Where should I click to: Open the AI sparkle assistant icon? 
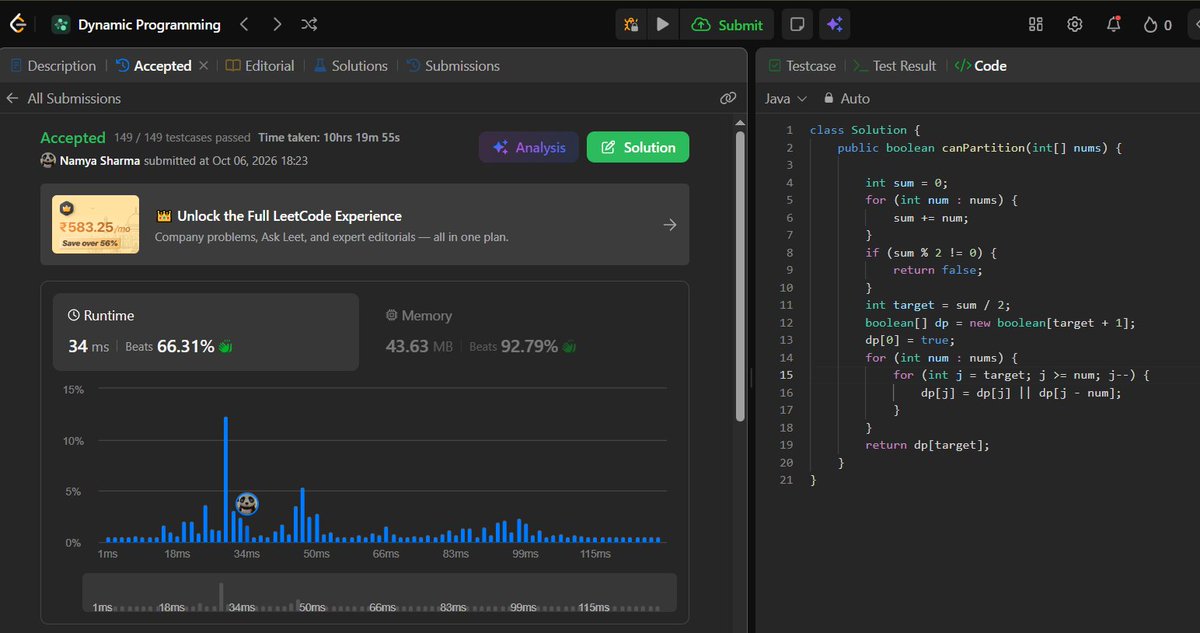tap(833, 25)
